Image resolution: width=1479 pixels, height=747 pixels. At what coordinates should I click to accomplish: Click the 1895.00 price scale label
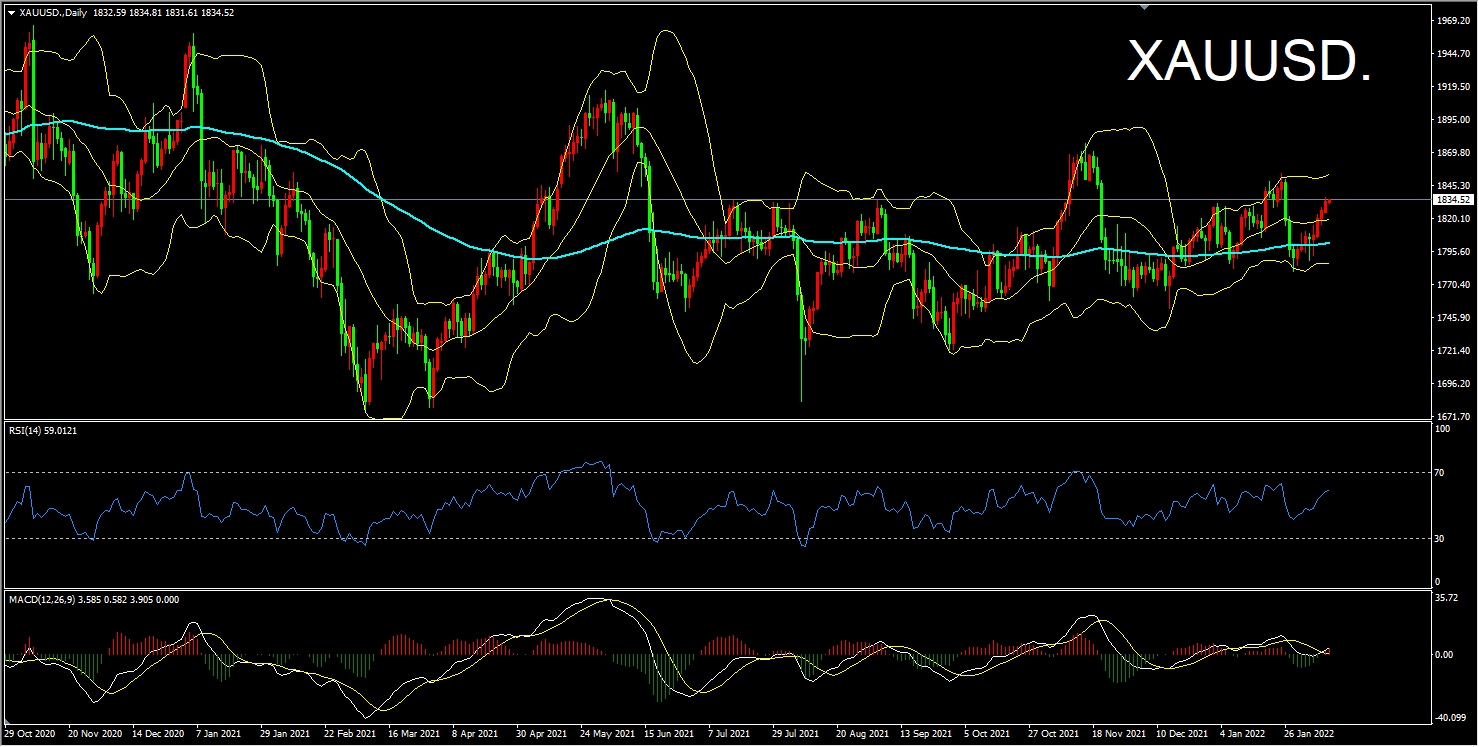[1452, 120]
